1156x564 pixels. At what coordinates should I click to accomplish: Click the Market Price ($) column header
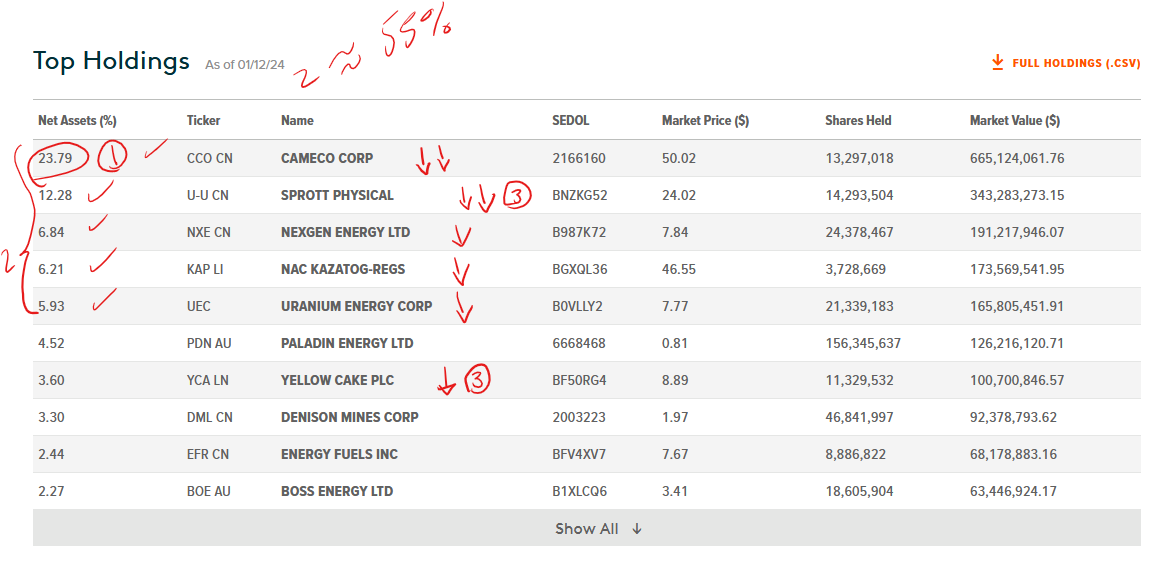point(706,121)
